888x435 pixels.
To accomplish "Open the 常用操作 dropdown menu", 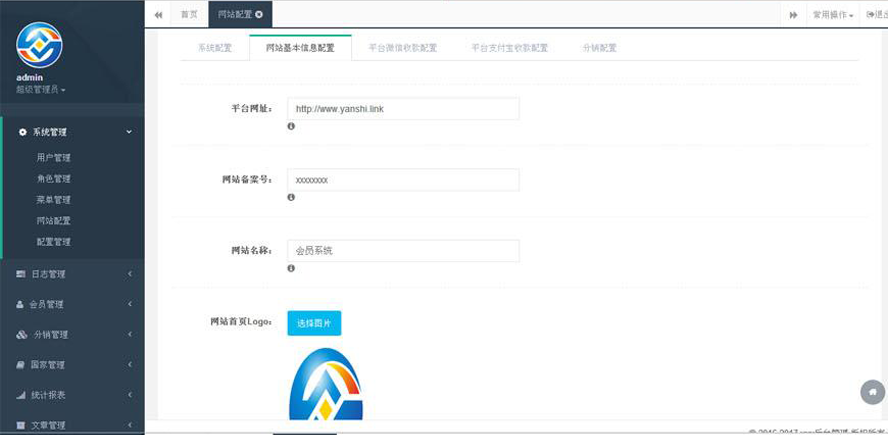I will click(x=833, y=15).
